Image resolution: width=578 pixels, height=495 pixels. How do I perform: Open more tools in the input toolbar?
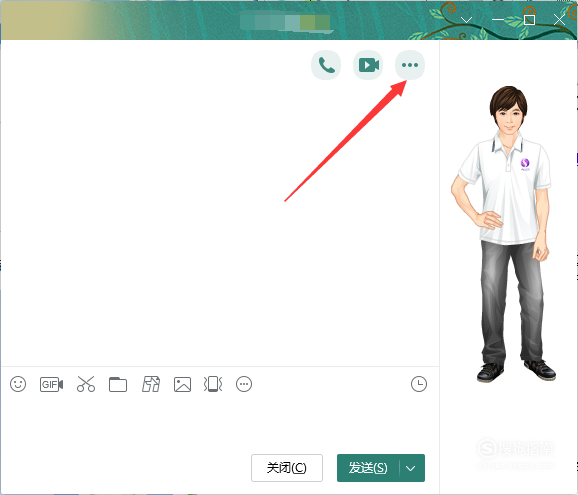pyautogui.click(x=244, y=384)
